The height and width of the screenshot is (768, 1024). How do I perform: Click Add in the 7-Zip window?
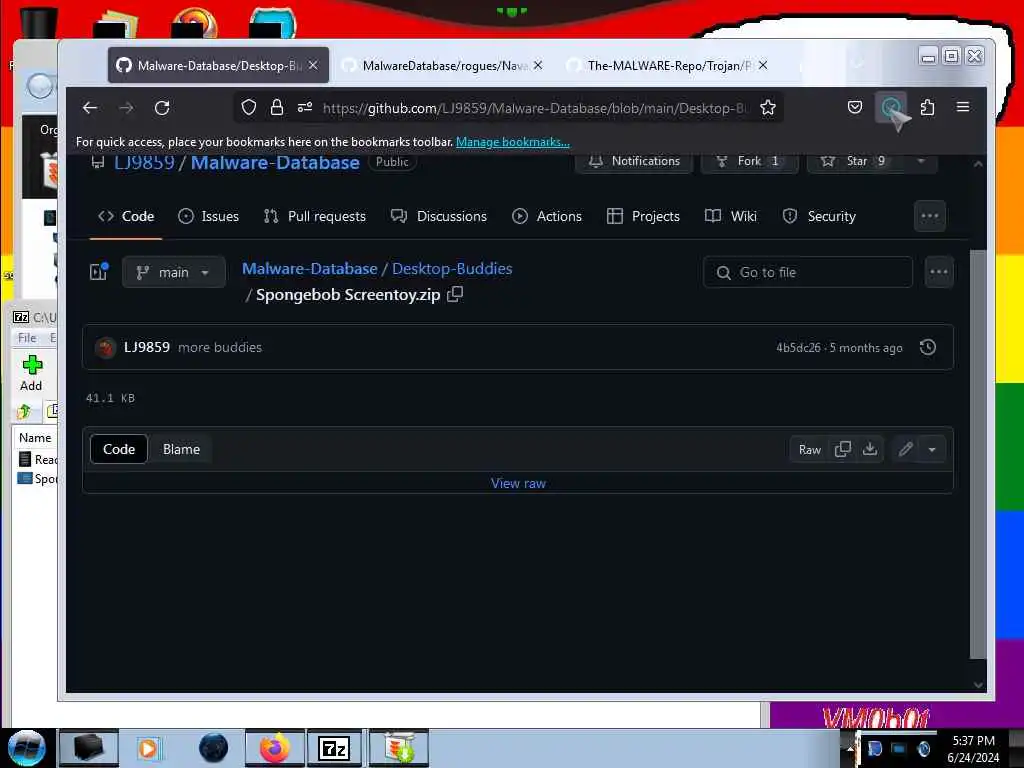(31, 373)
